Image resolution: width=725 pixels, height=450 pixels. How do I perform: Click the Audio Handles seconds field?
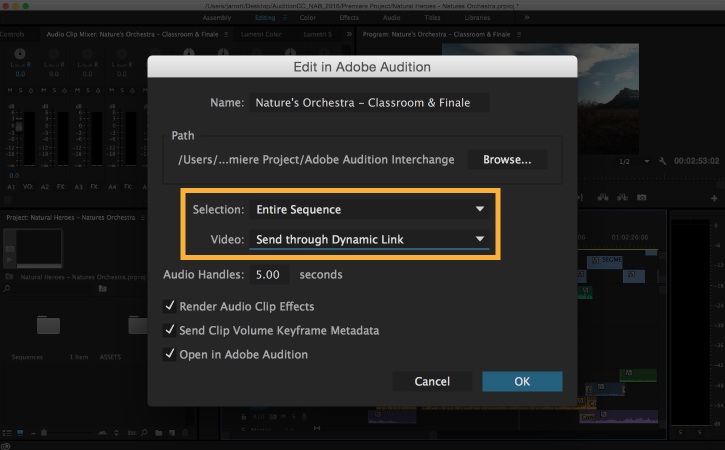[269, 275]
